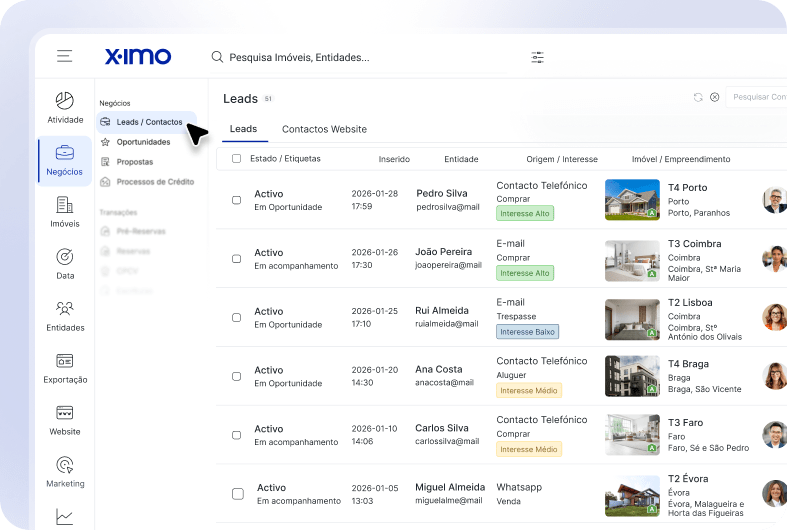This screenshot has height=530, width=787.
Task: Tick the checkbox for Carlos Silva's lead
Action: (x=236, y=435)
